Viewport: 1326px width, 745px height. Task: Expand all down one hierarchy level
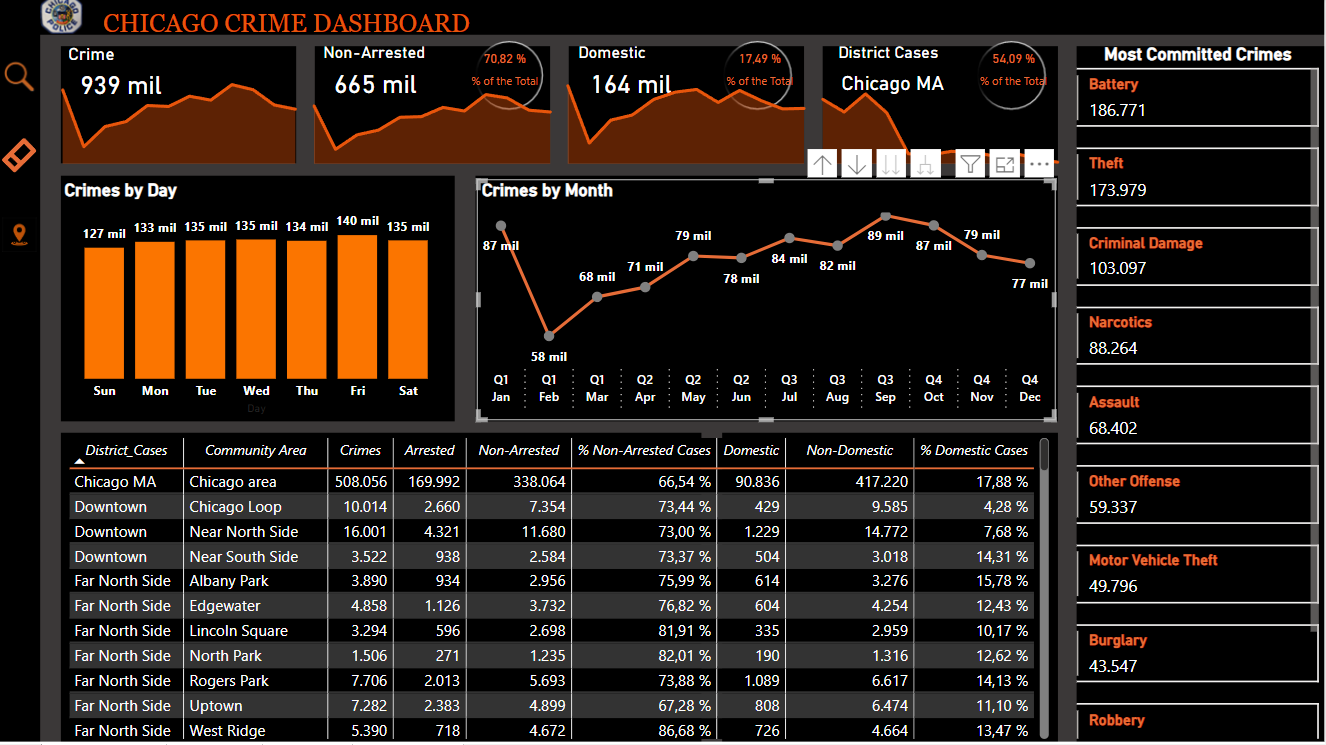(x=926, y=164)
